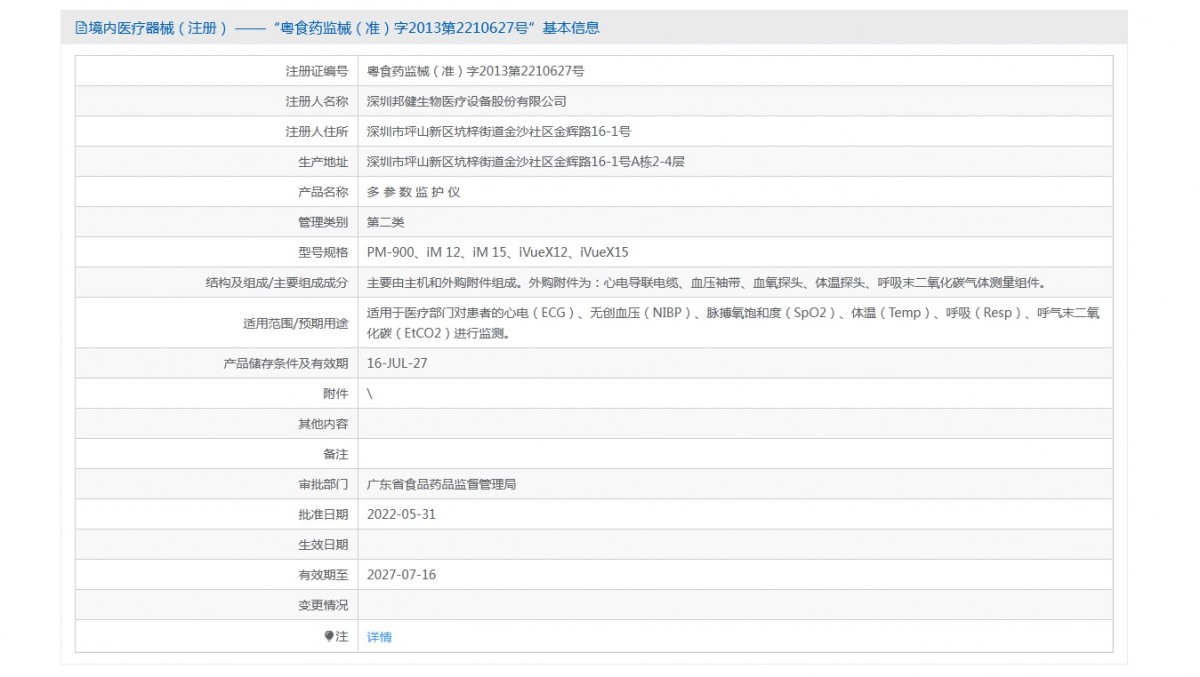The height and width of the screenshot is (677, 1200).
Task: Click the 审批部门 row label
Action: pyautogui.click(x=323, y=484)
